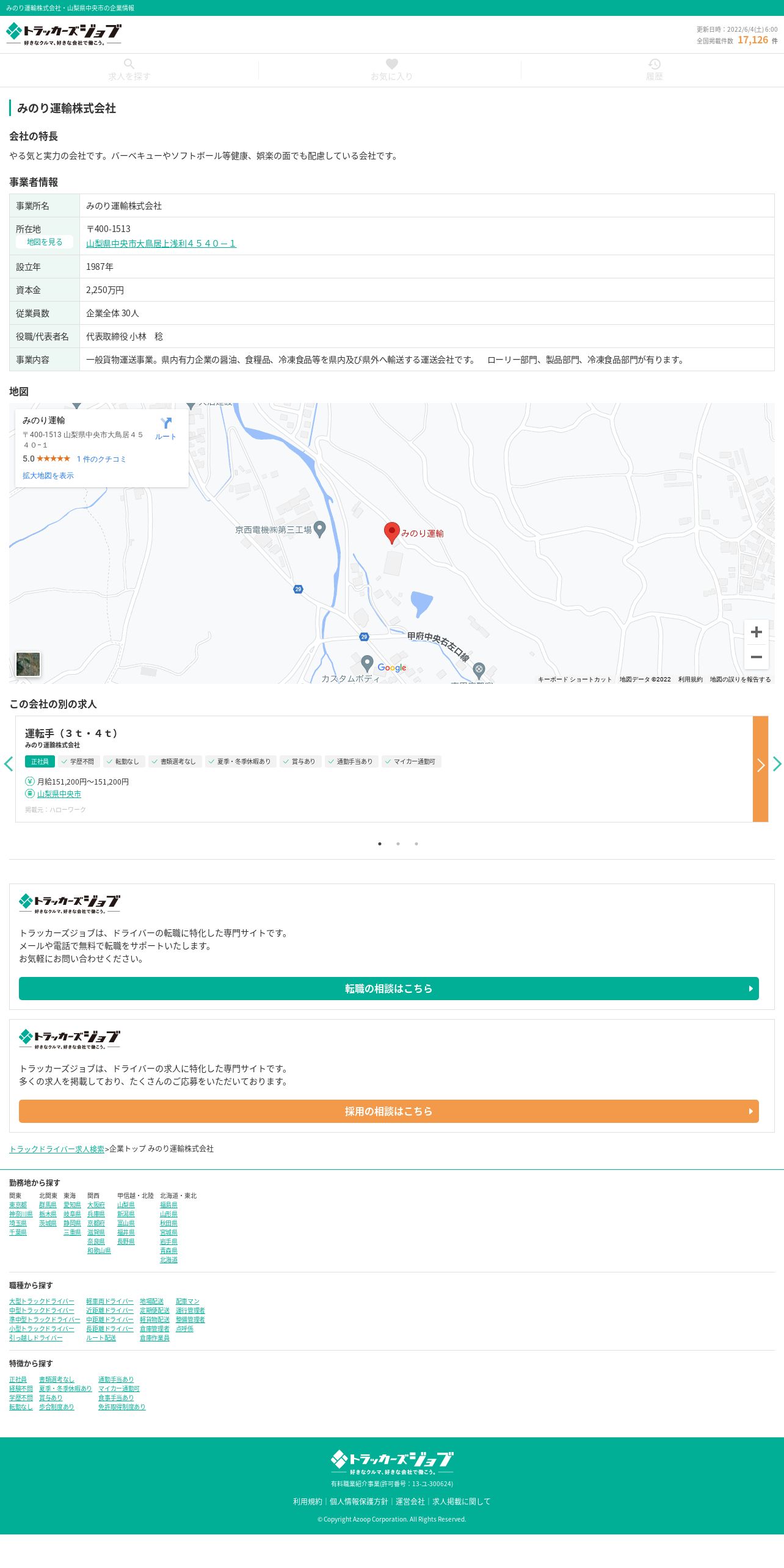784x1568 pixels.
Task: Click the 17,126 listing count
Action: [753, 40]
